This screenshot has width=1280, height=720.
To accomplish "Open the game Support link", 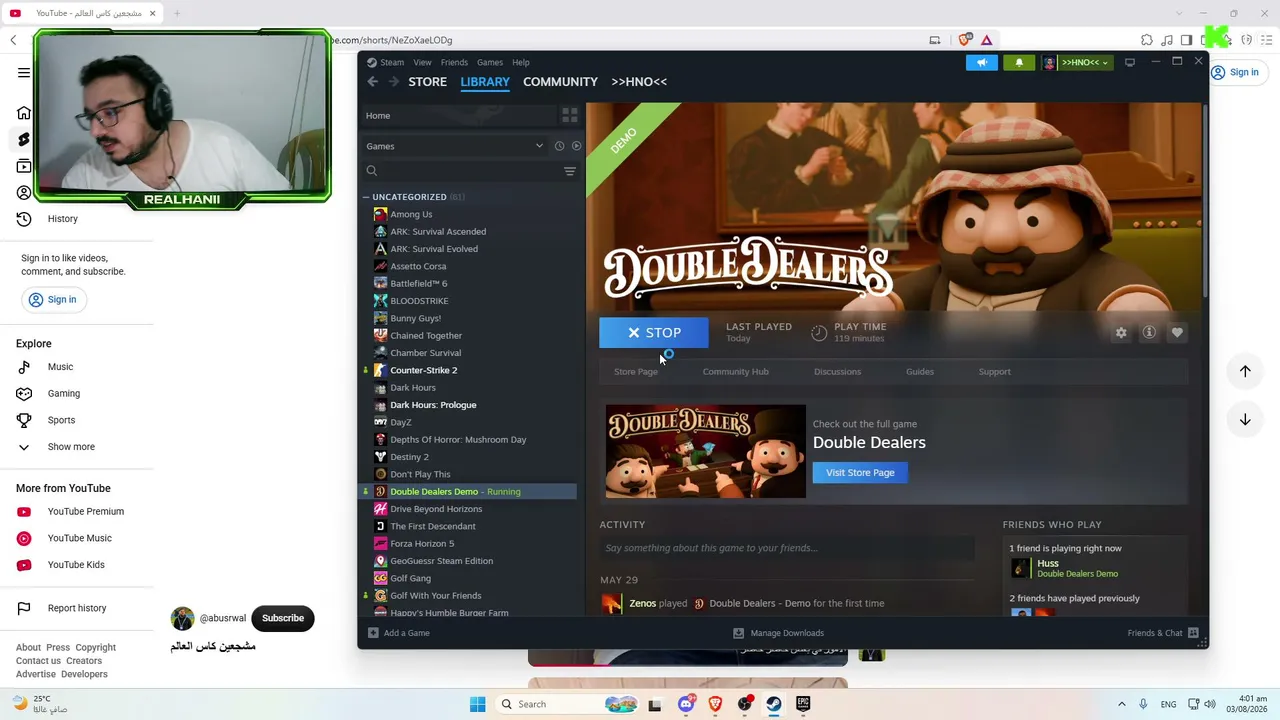I will 994,372.
